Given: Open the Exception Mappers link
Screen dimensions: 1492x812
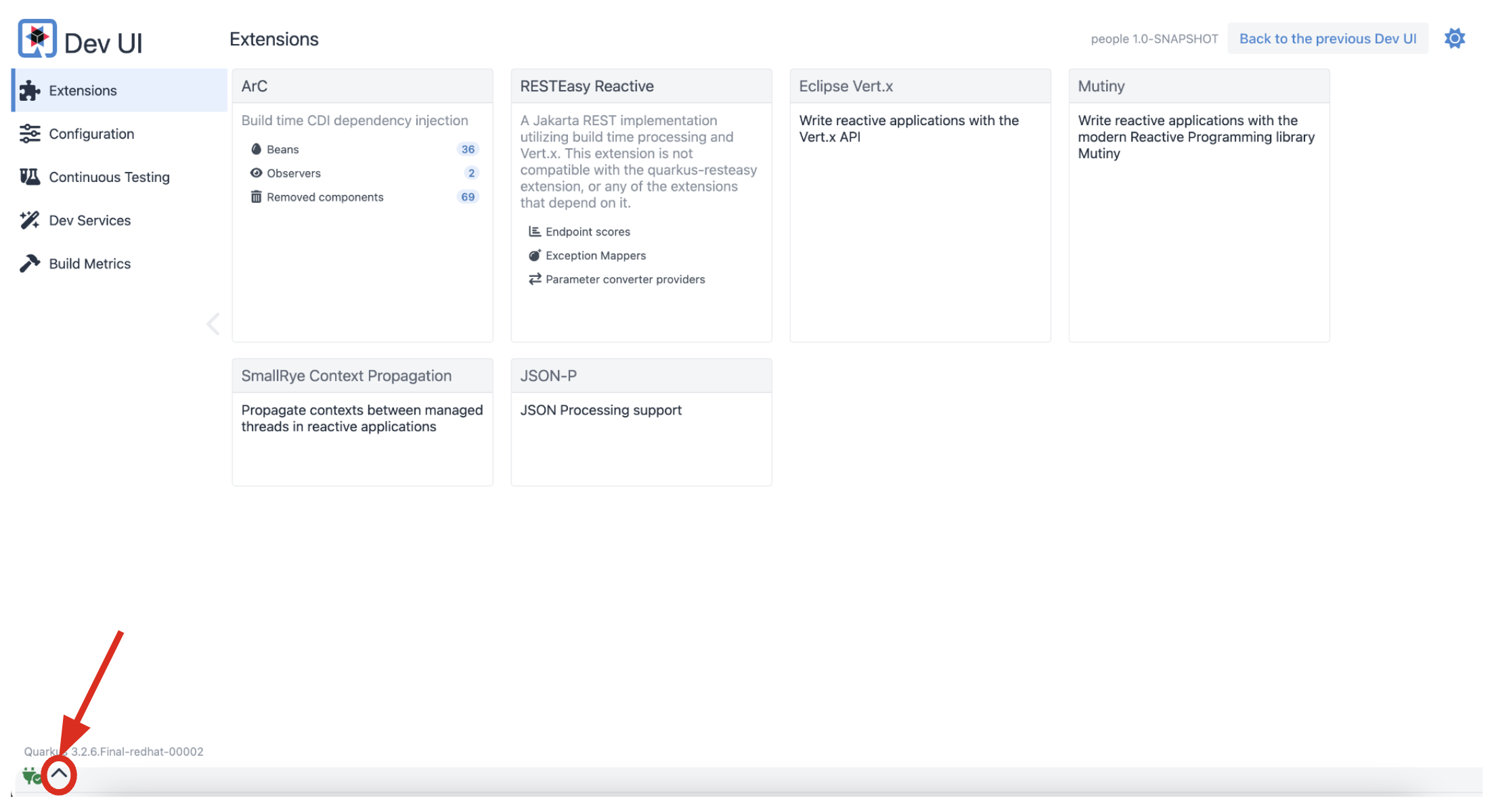Looking at the screenshot, I should [596, 255].
